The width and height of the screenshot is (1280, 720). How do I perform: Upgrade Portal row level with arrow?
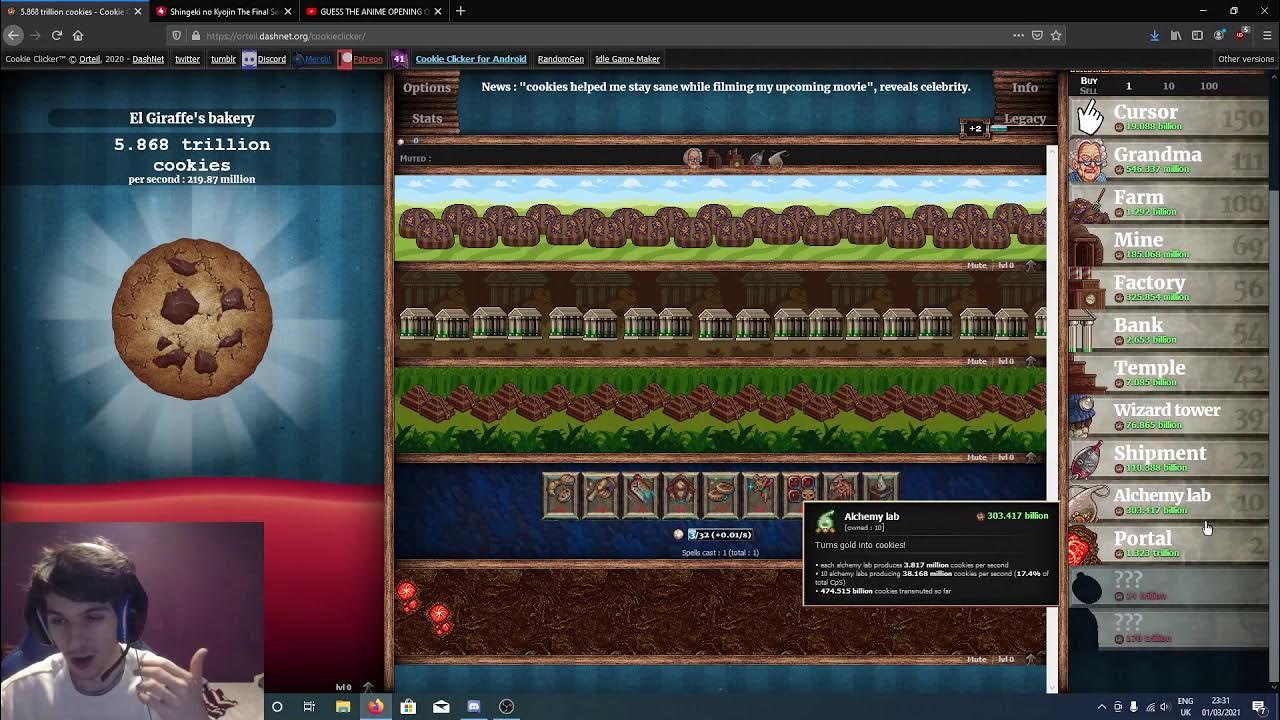pyautogui.click(x=1031, y=659)
